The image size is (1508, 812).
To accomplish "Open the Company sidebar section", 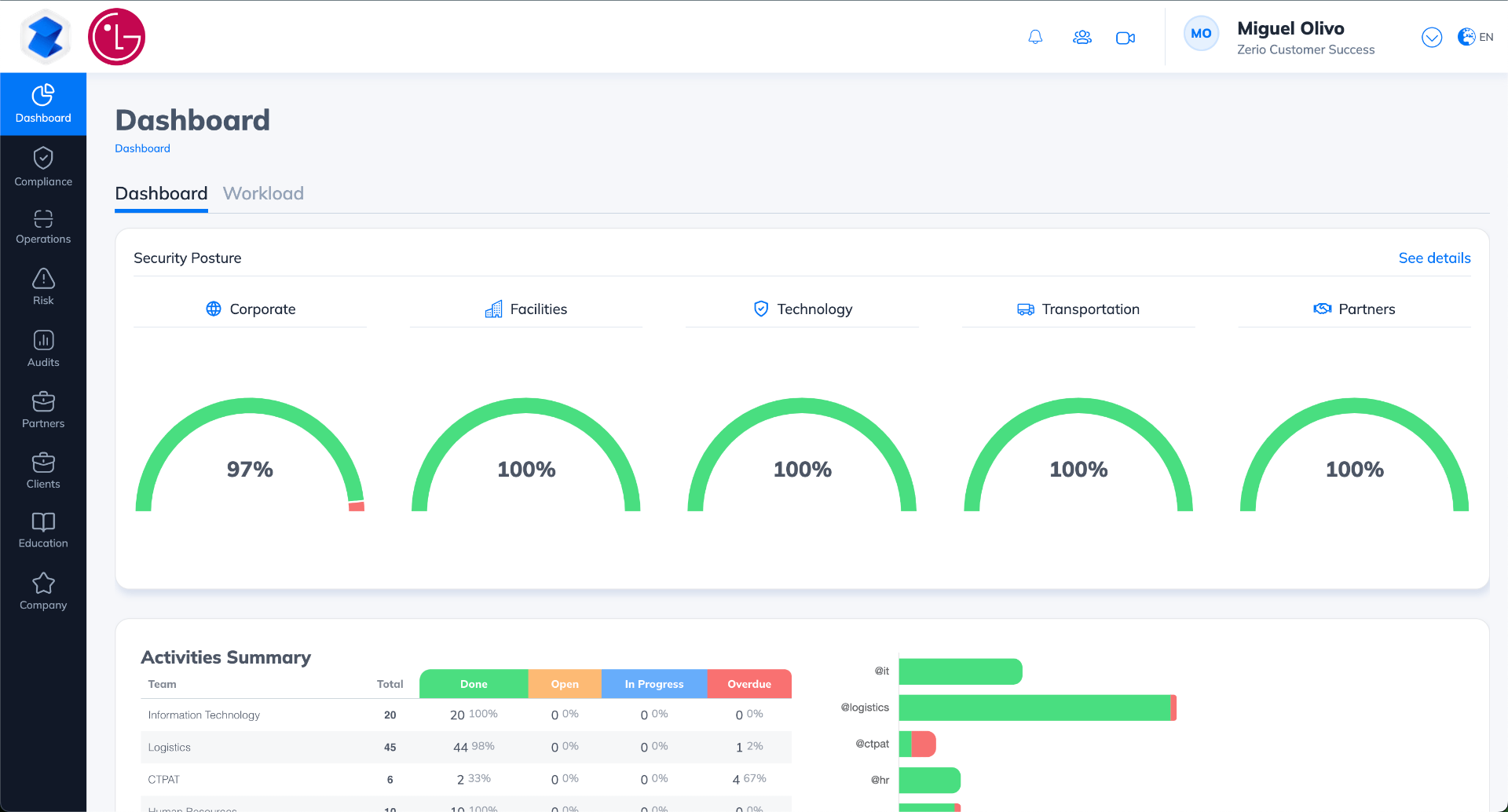I will 43,591.
